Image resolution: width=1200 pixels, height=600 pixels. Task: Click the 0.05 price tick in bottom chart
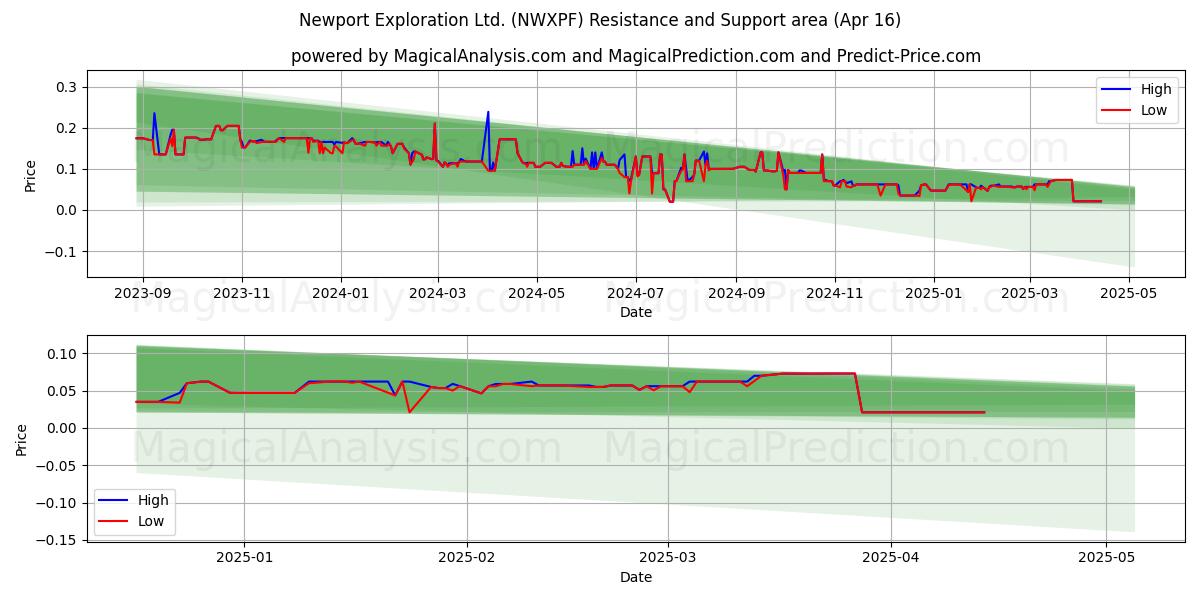(x=64, y=391)
